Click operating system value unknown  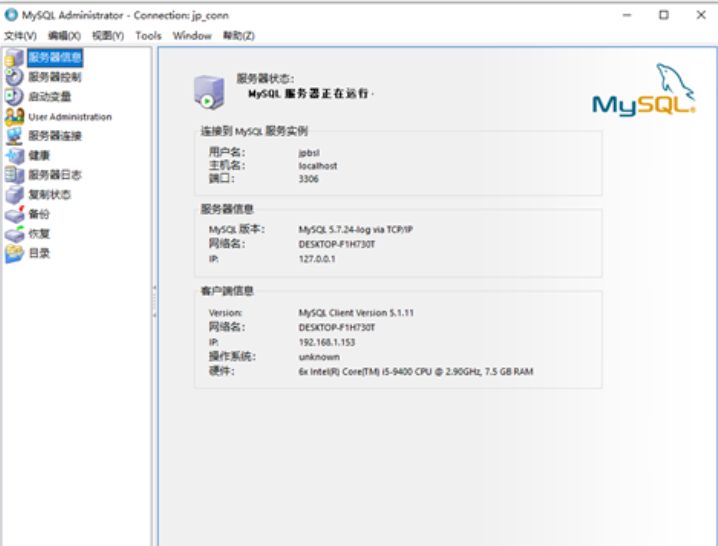[319, 357]
